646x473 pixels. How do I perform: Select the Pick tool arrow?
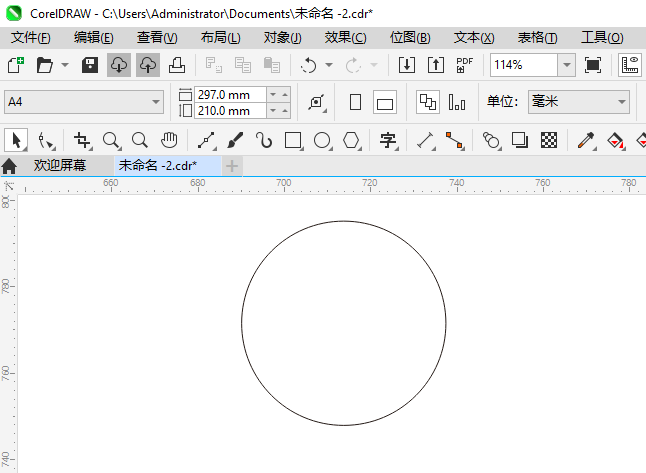(16, 140)
